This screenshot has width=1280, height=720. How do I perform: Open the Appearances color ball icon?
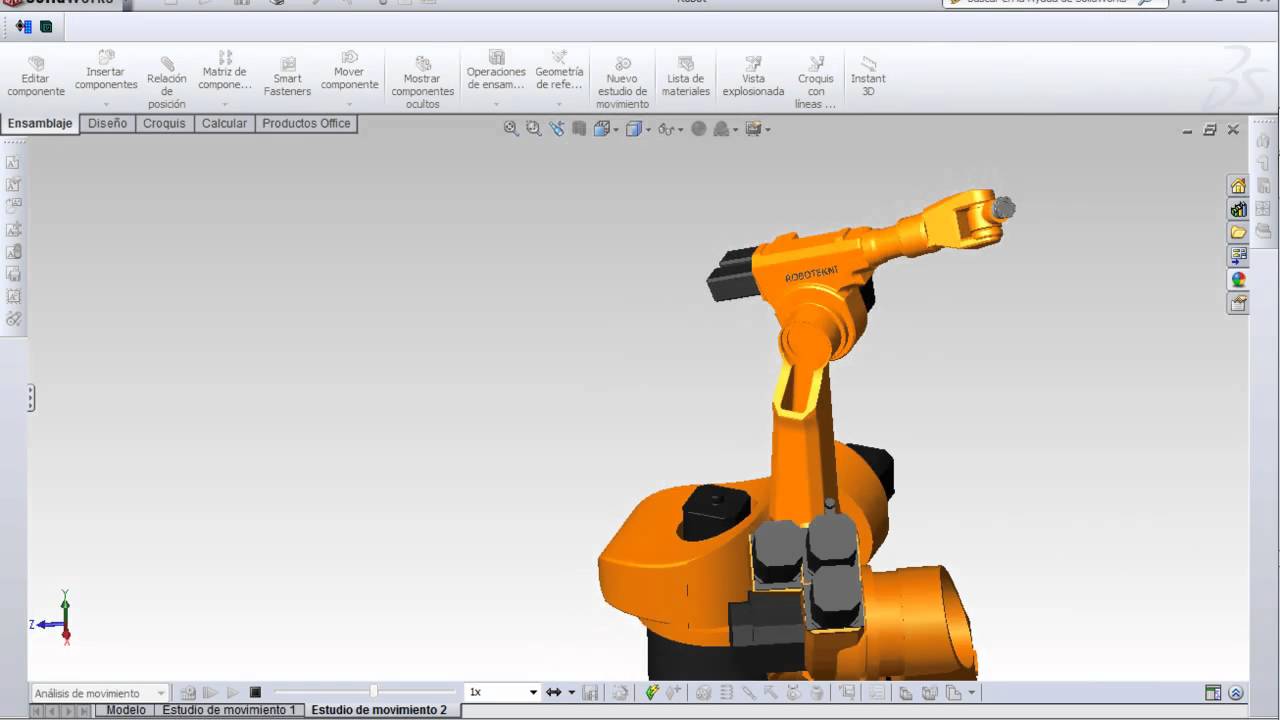click(1238, 279)
